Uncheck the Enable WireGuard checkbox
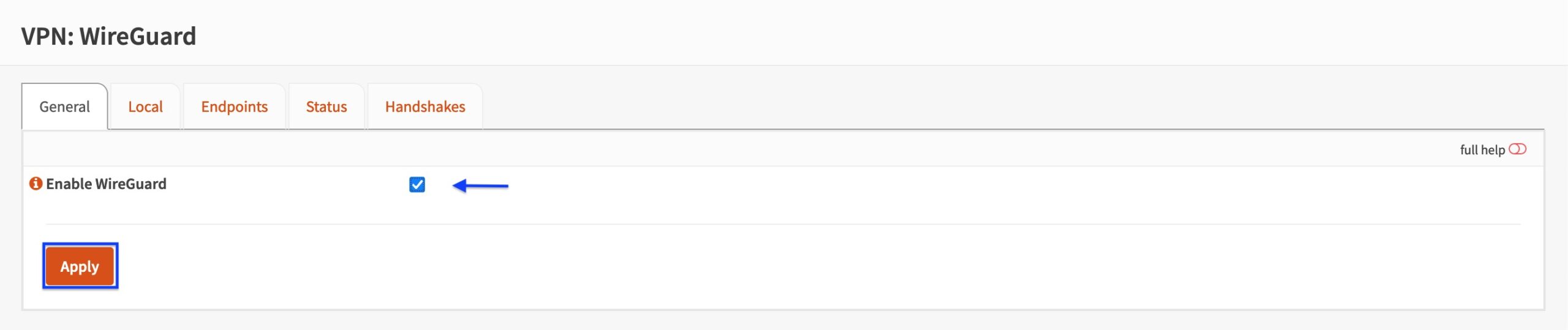This screenshot has height=330, width=1568. (x=417, y=184)
